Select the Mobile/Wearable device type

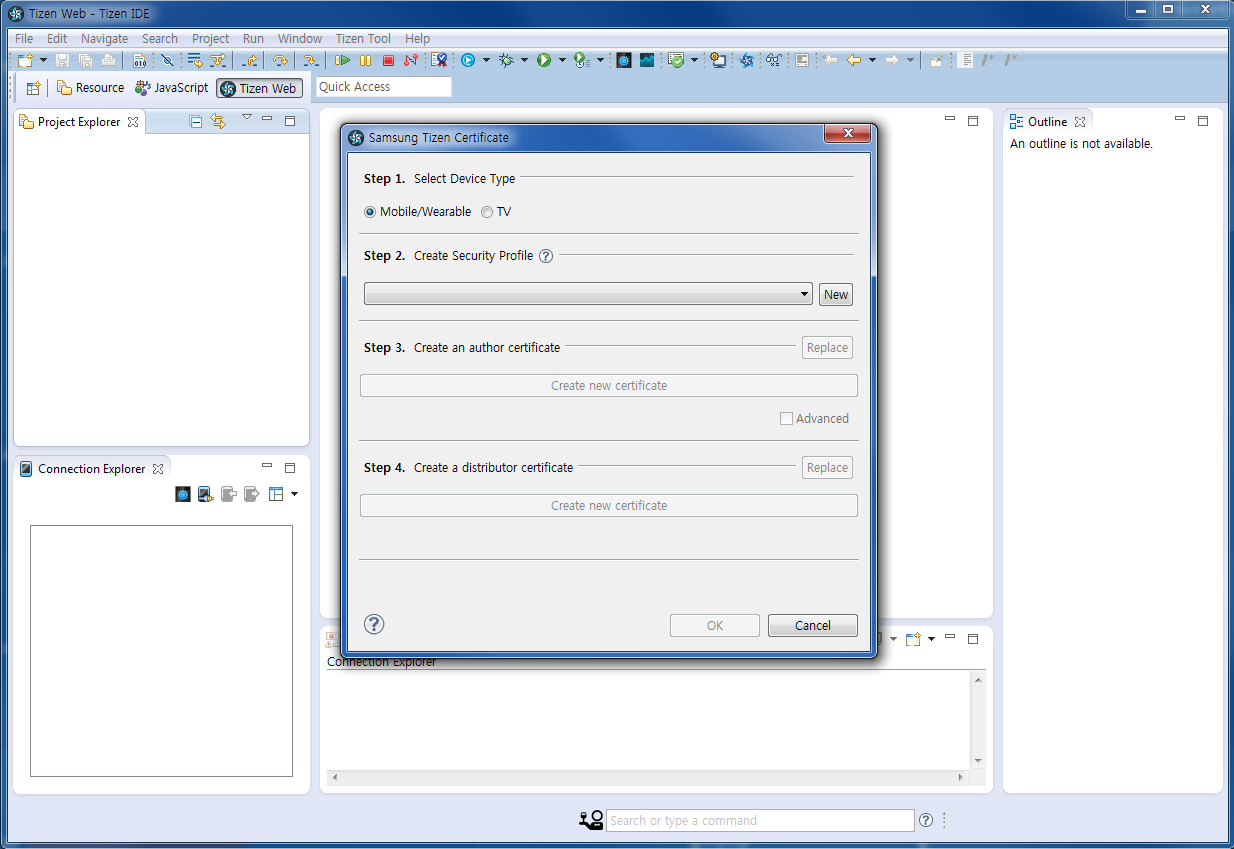point(371,212)
